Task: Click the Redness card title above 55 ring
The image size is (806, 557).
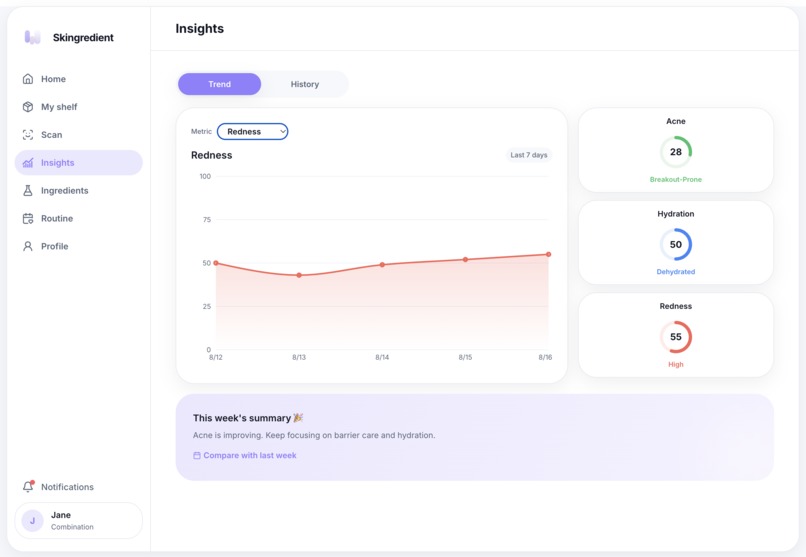Action: pyautogui.click(x=675, y=306)
